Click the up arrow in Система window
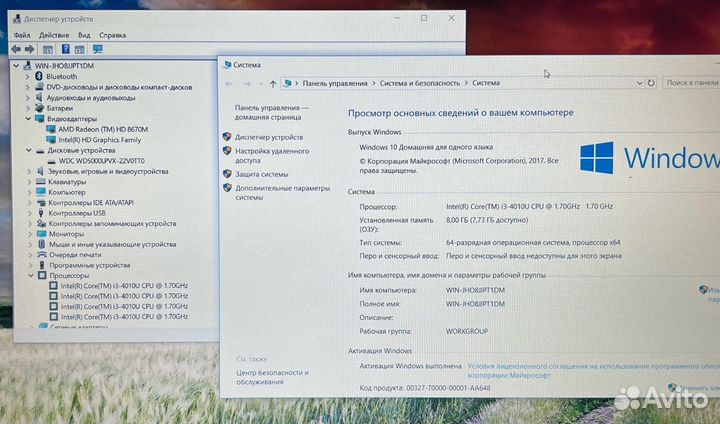720x424 pixels. click(273, 84)
